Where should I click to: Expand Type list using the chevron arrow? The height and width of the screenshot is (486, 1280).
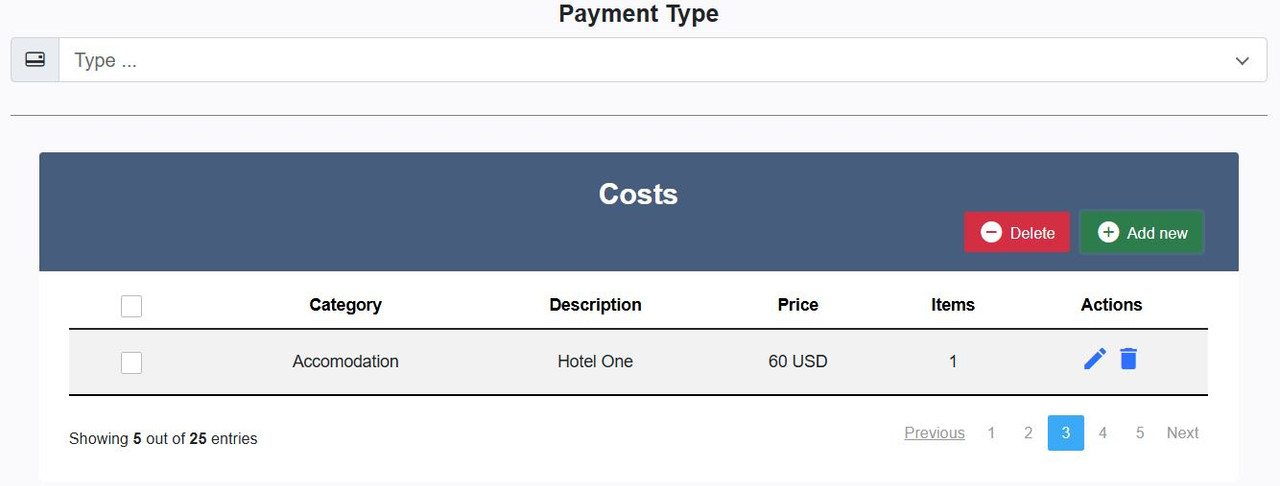click(1242, 61)
